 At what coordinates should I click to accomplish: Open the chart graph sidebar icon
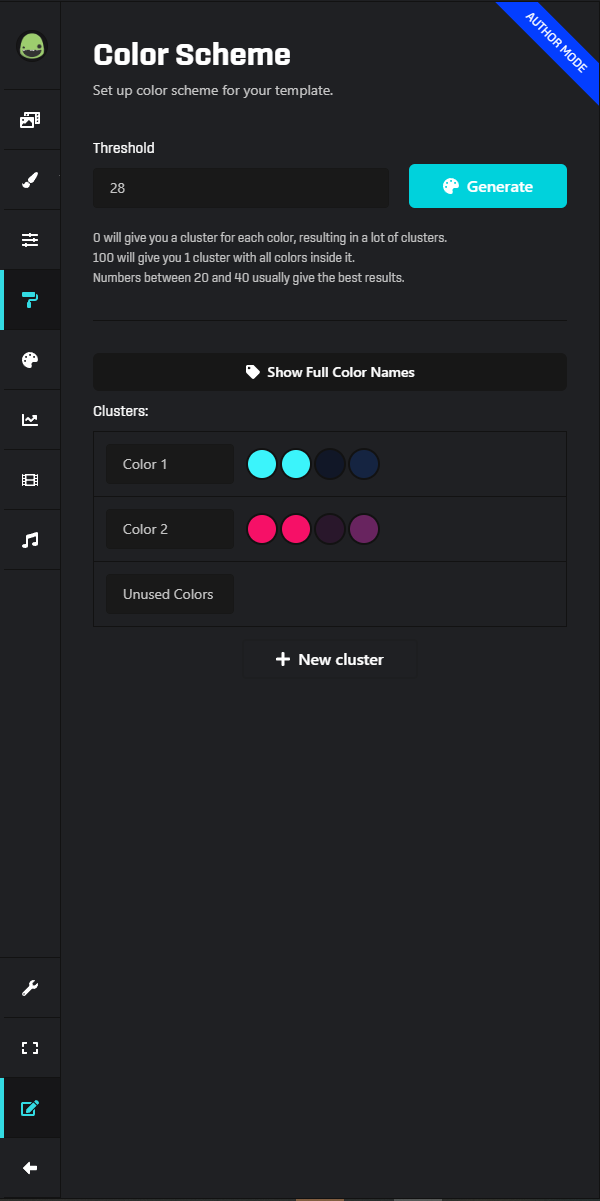[30, 420]
